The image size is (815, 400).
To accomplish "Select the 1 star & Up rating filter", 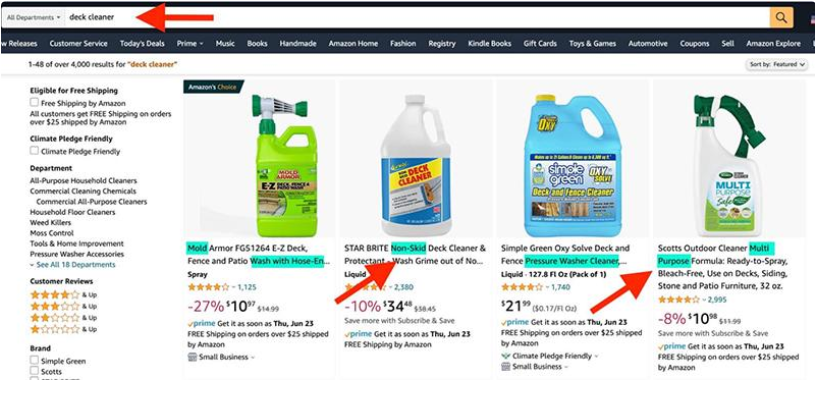I will pyautogui.click(x=63, y=329).
